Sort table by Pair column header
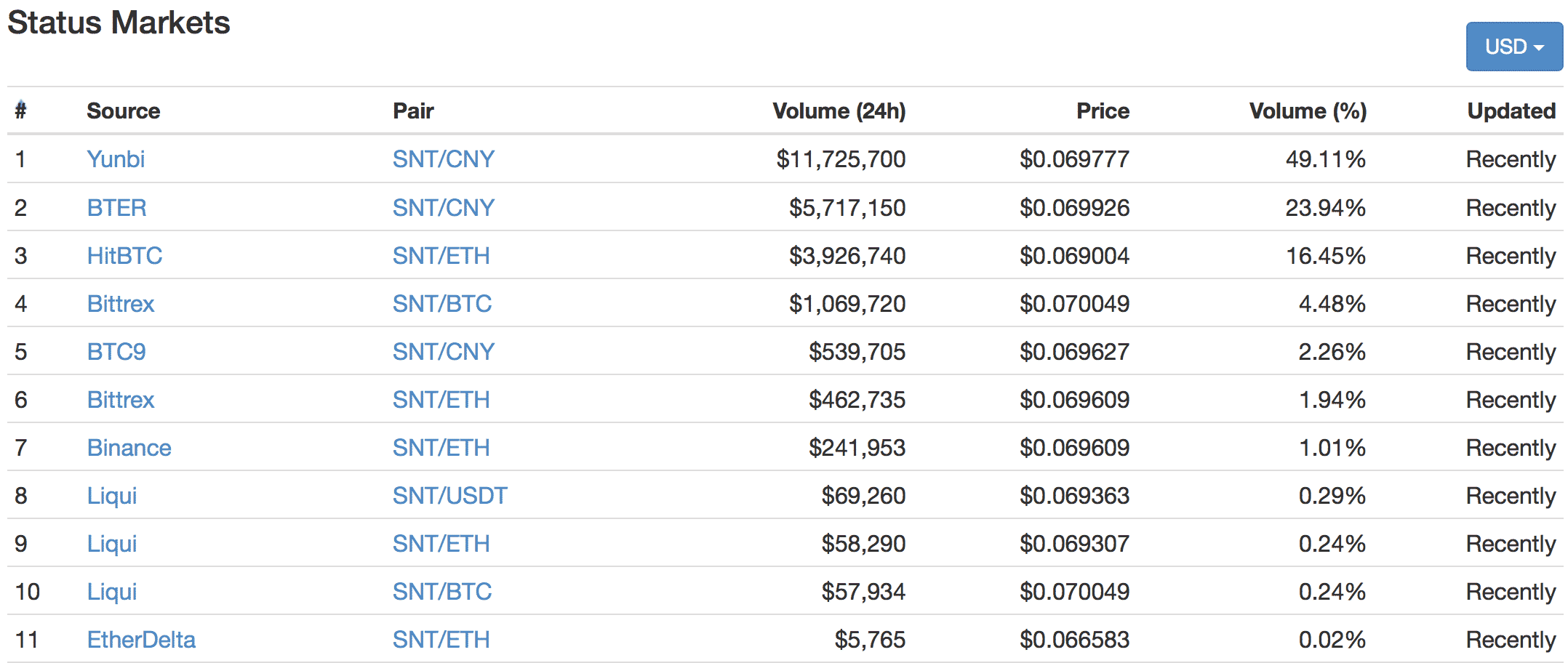The height and width of the screenshot is (663, 1568). click(x=413, y=110)
